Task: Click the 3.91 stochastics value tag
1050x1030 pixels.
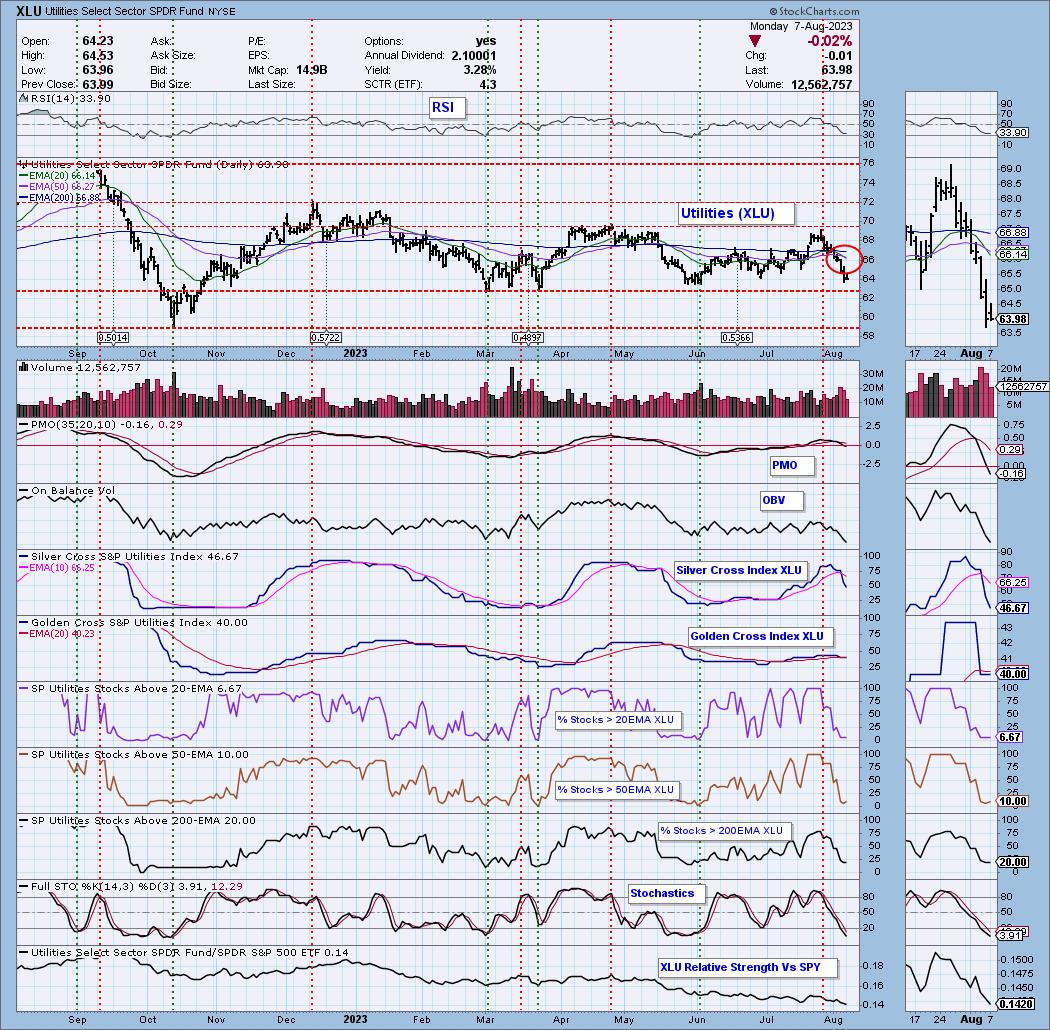Action: (1010, 935)
